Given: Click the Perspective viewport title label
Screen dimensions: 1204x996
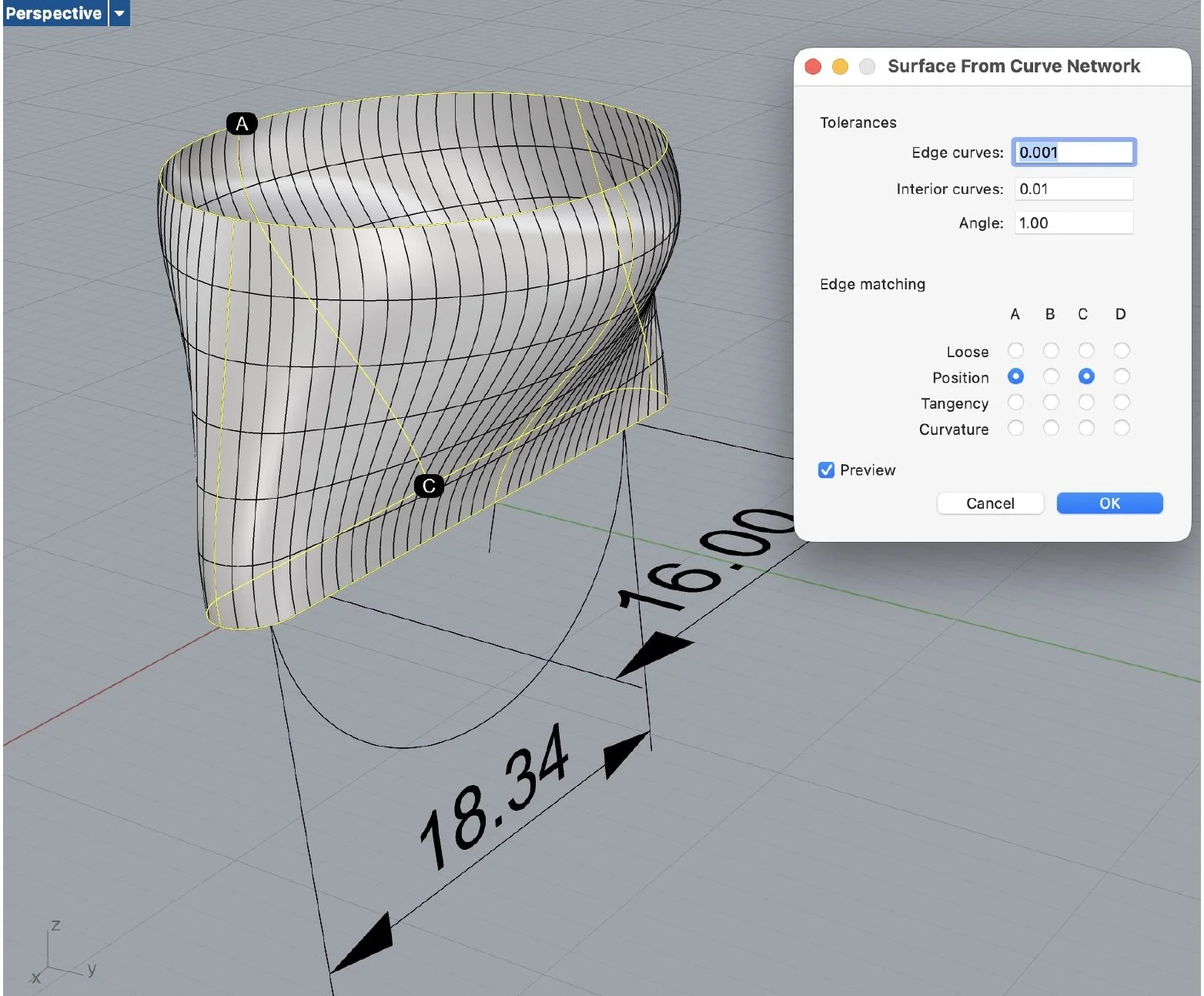Looking at the screenshot, I should point(54,13).
